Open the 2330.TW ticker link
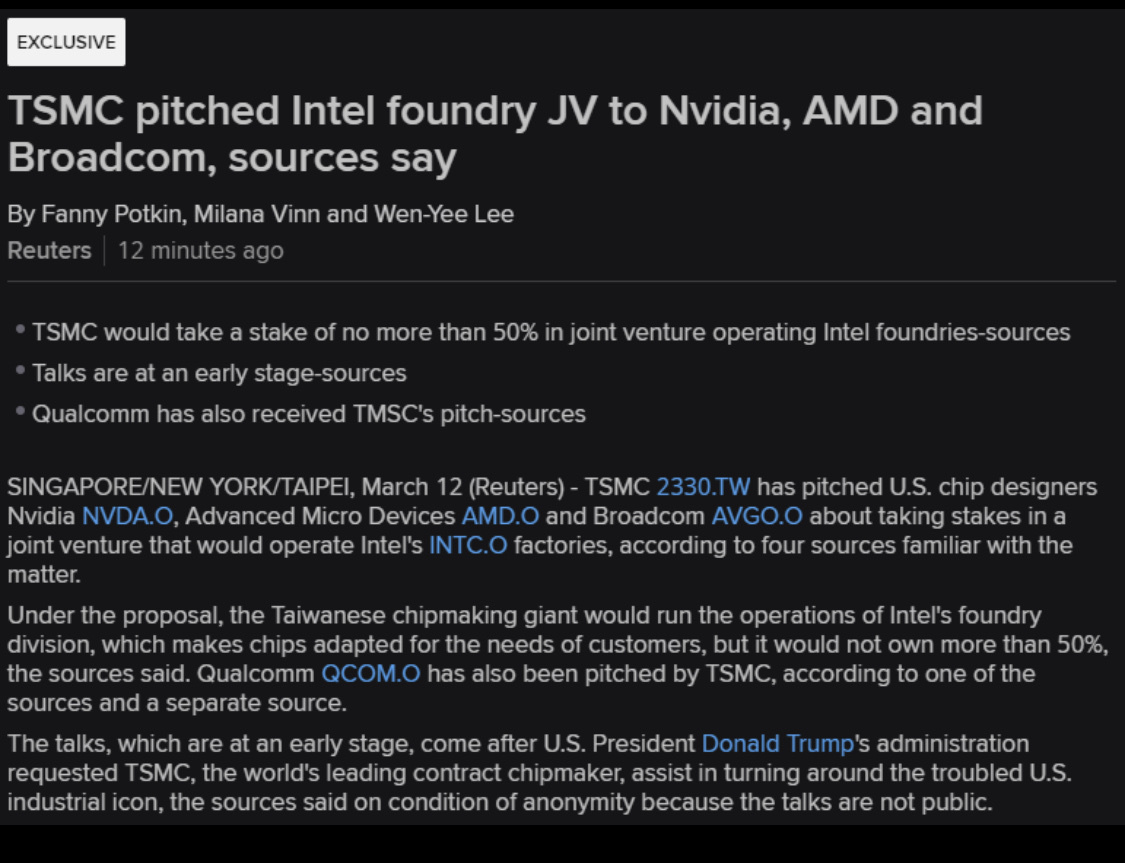 coord(703,488)
